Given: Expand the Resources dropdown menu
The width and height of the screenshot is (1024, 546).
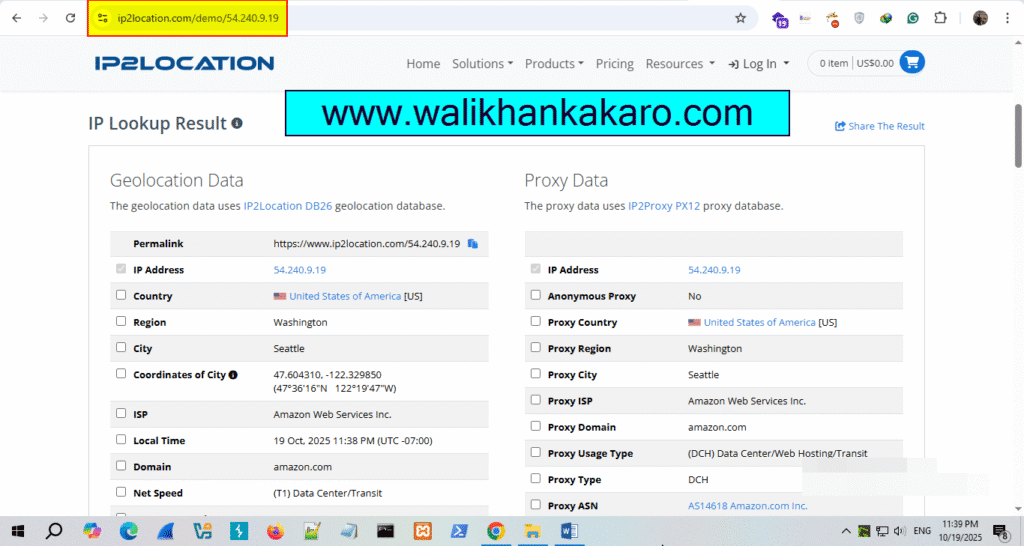Looking at the screenshot, I should click(680, 63).
